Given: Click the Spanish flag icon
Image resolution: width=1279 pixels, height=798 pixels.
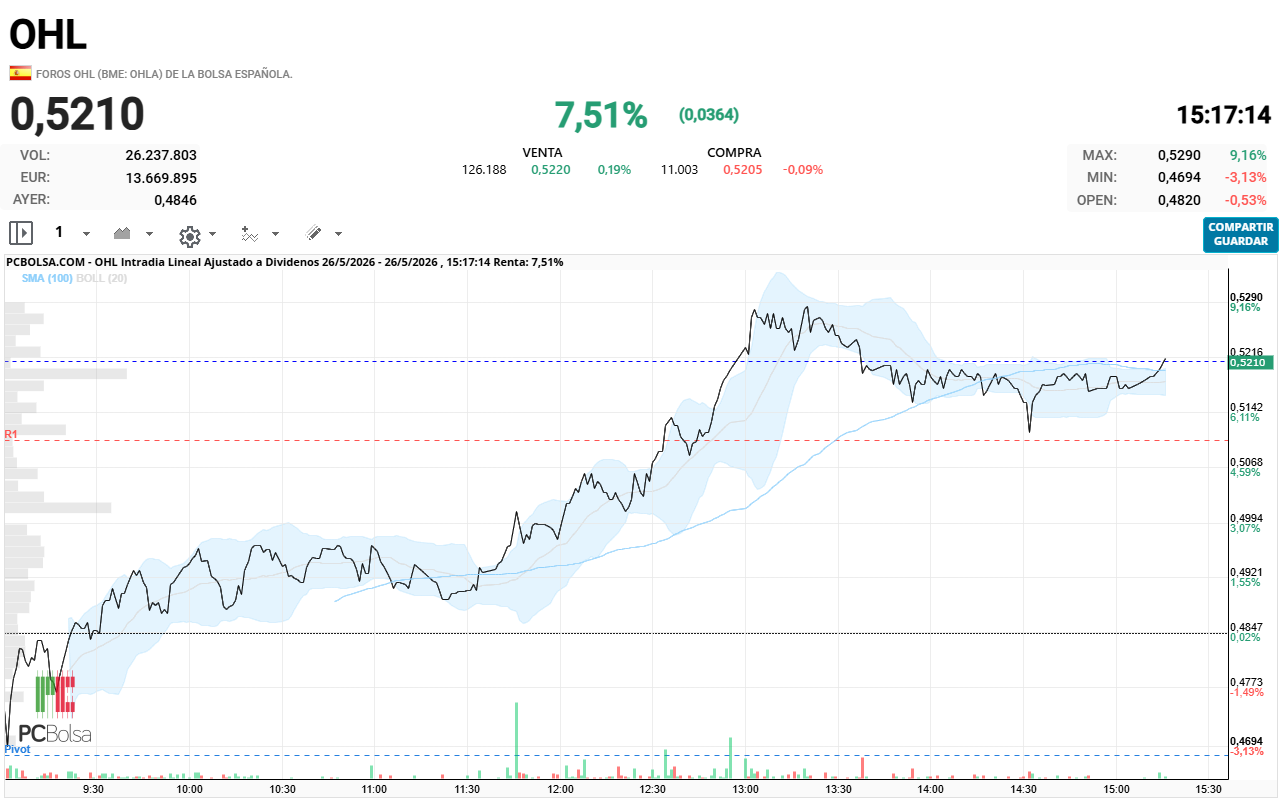Looking at the screenshot, I should click(x=20, y=73).
